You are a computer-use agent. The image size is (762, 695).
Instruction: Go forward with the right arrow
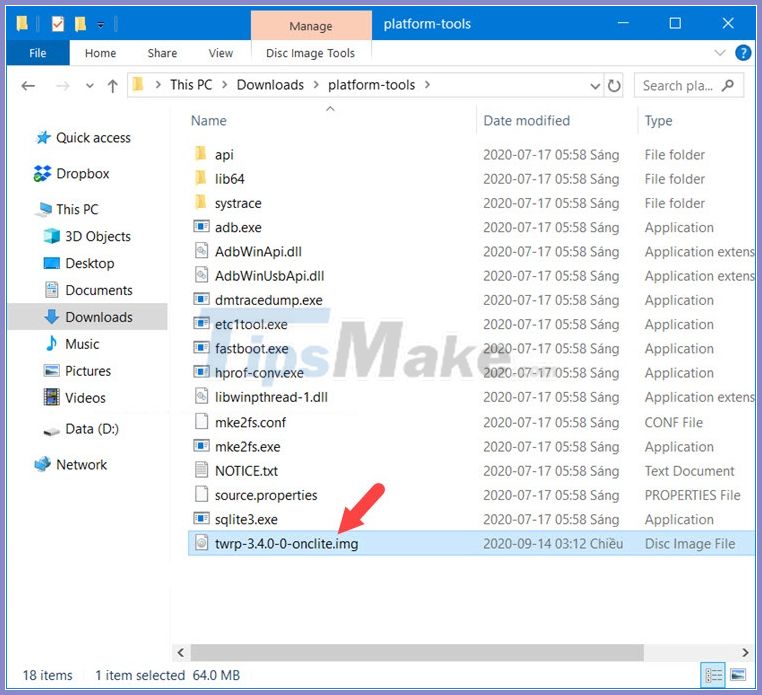point(63,86)
